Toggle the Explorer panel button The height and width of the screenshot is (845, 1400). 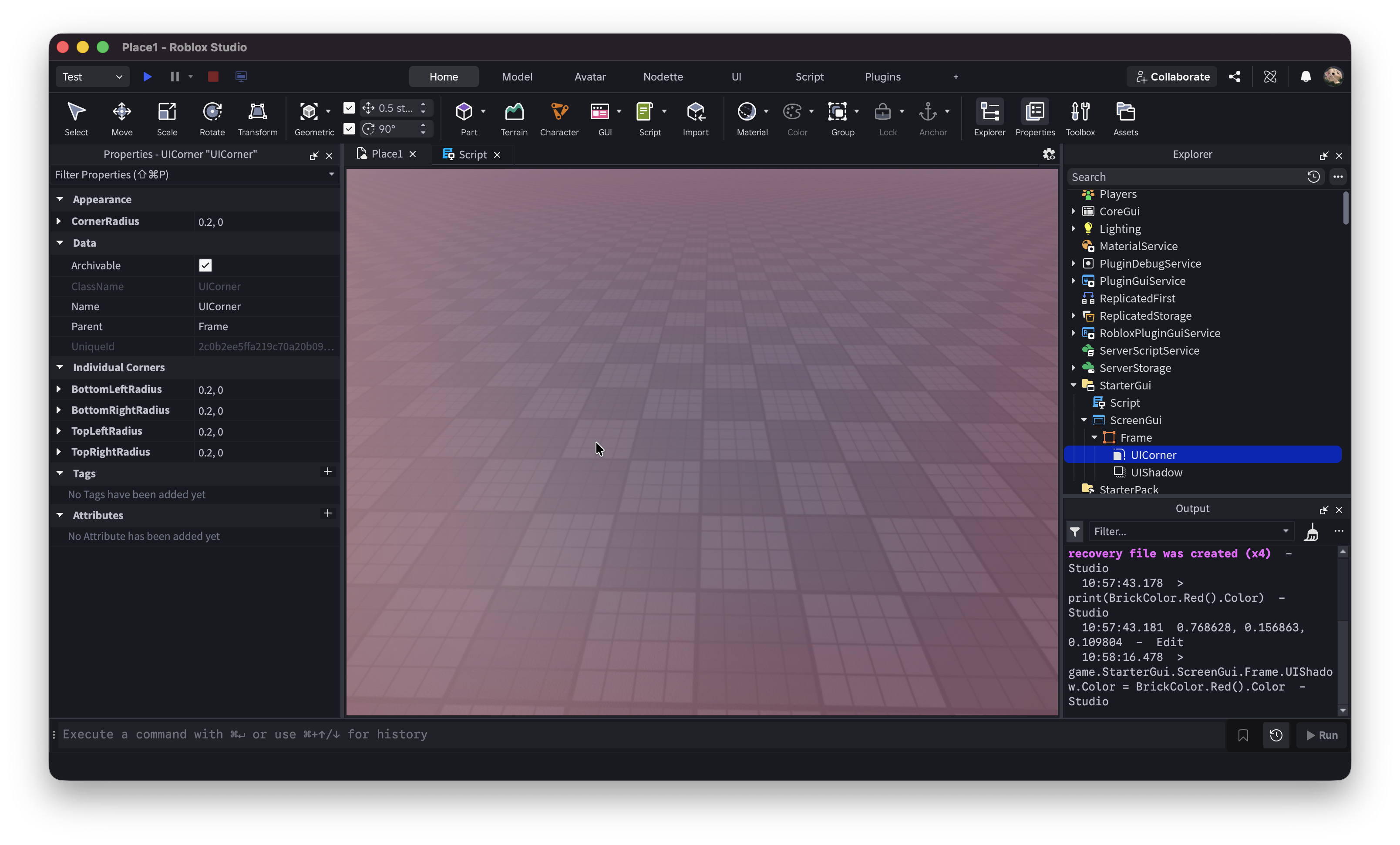click(x=989, y=119)
